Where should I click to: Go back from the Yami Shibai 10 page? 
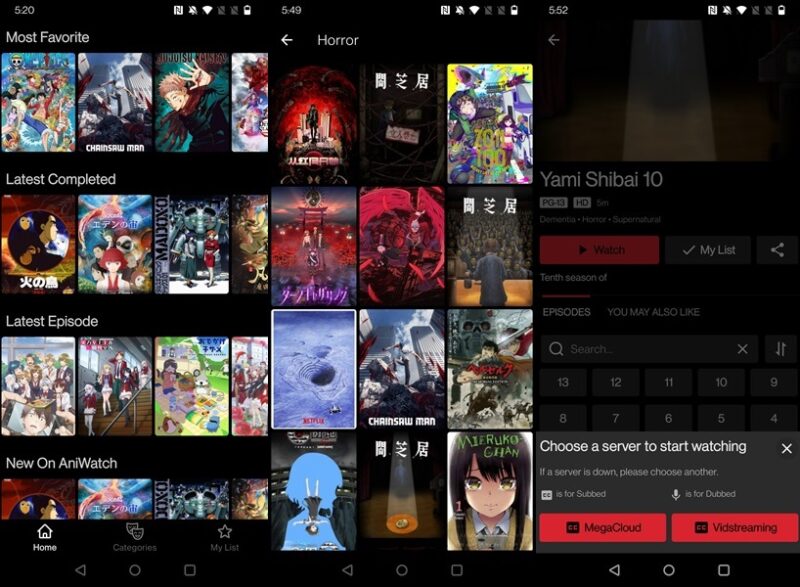[553, 40]
